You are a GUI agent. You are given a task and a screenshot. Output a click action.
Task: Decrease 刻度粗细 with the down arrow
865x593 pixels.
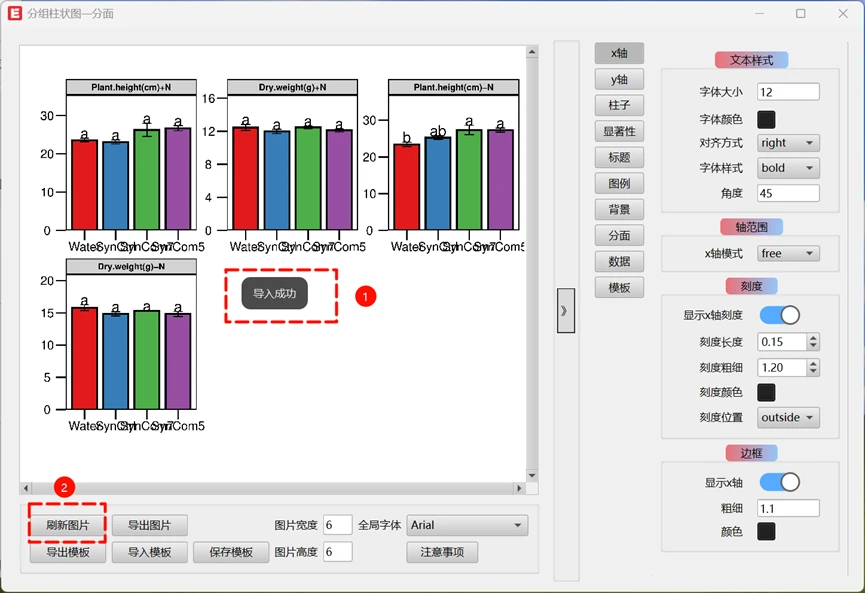[813, 372]
